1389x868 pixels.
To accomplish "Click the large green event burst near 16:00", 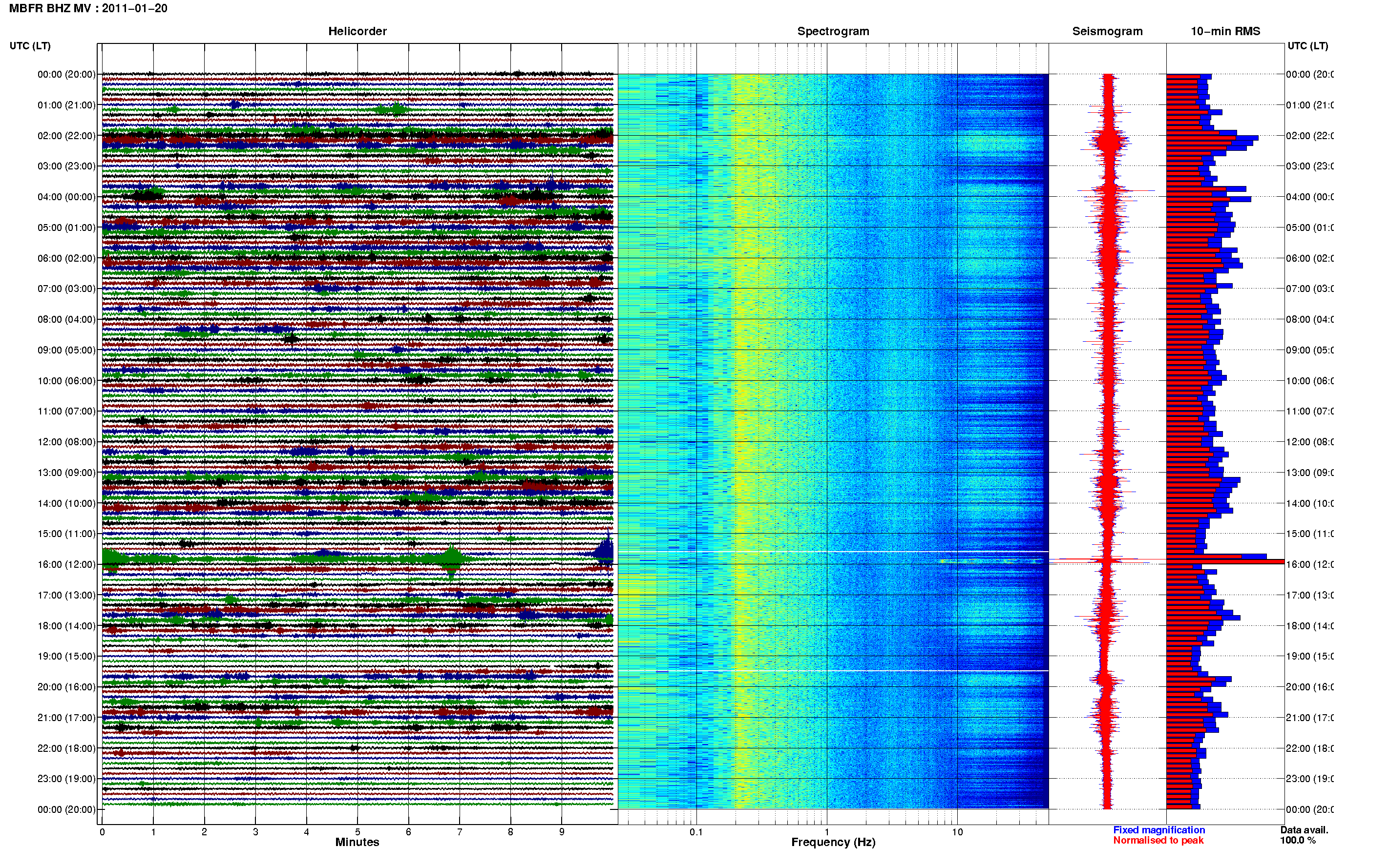I will [452, 558].
